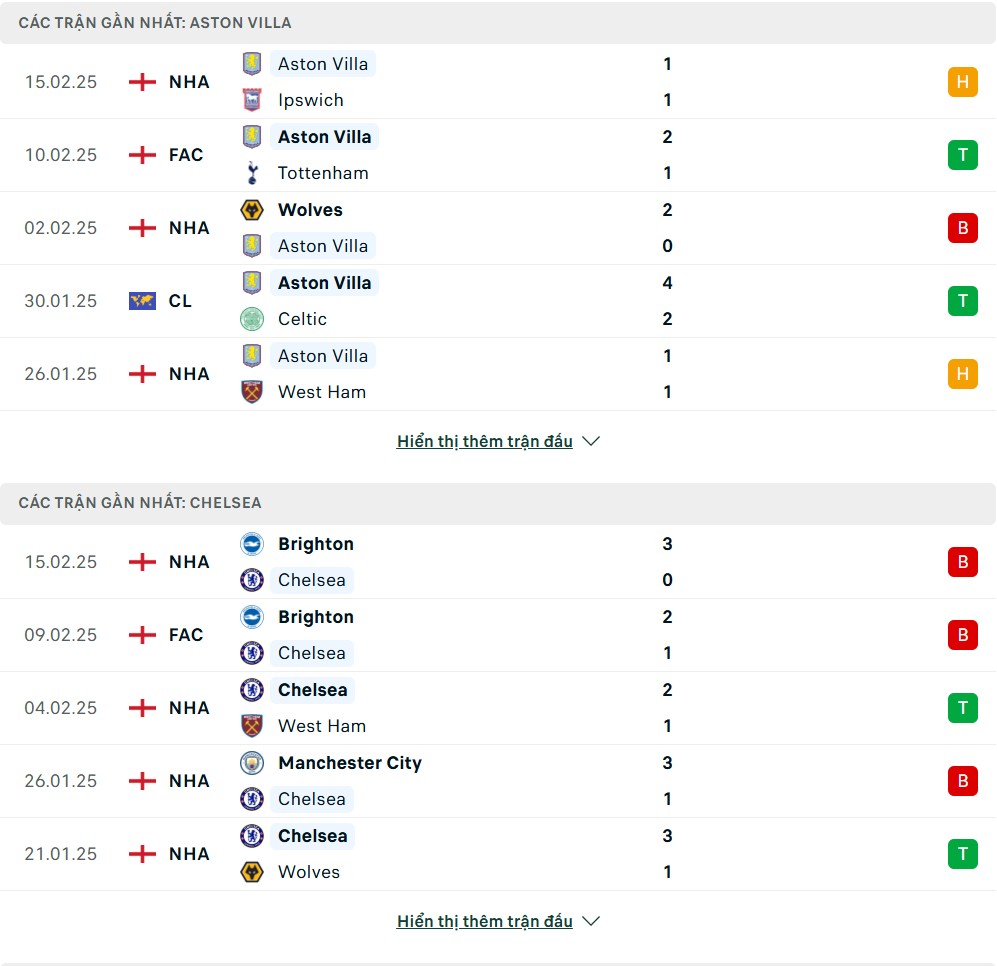Select the Chelsea recent matches header

point(140,502)
